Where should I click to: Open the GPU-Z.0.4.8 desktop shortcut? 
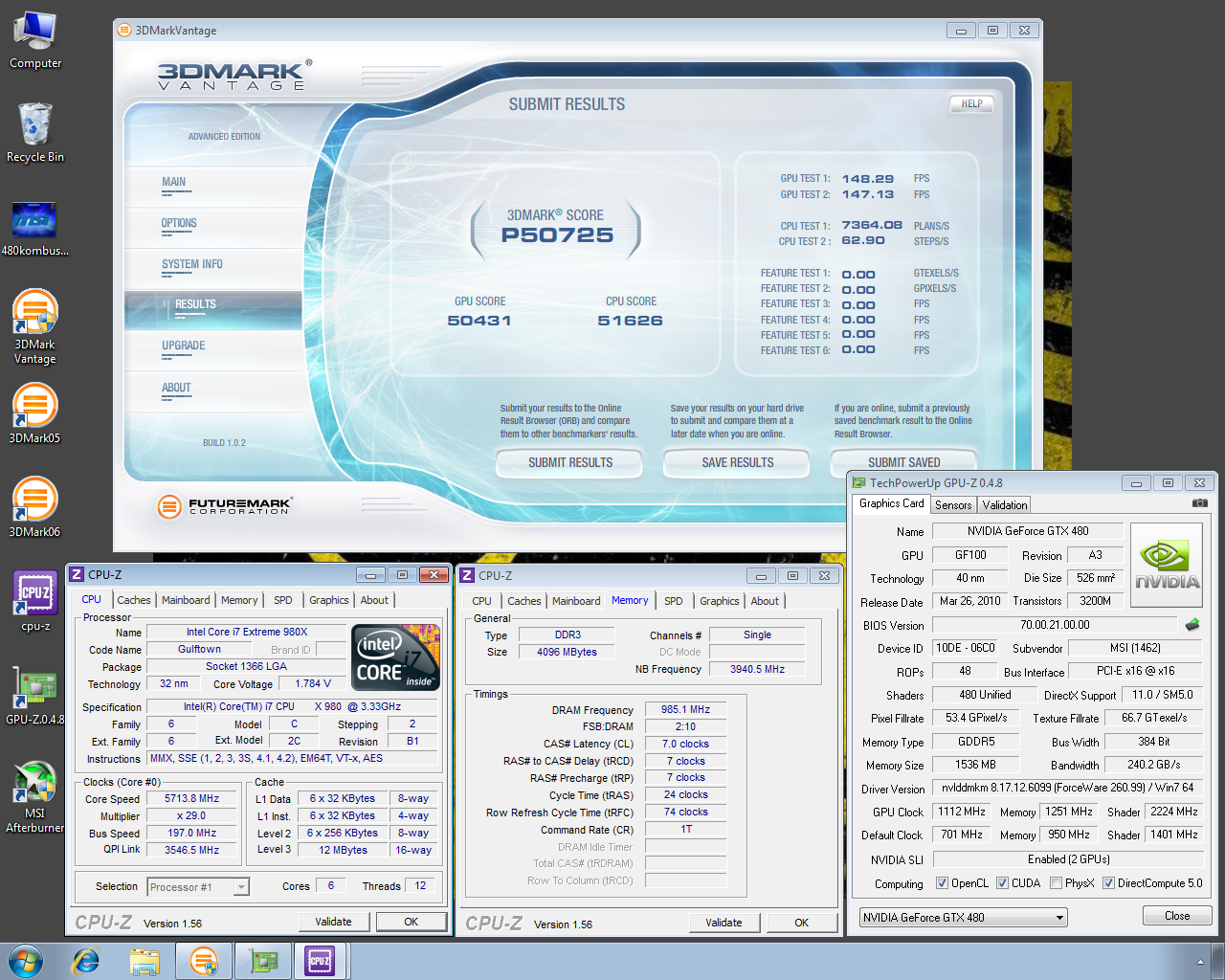tap(35, 695)
